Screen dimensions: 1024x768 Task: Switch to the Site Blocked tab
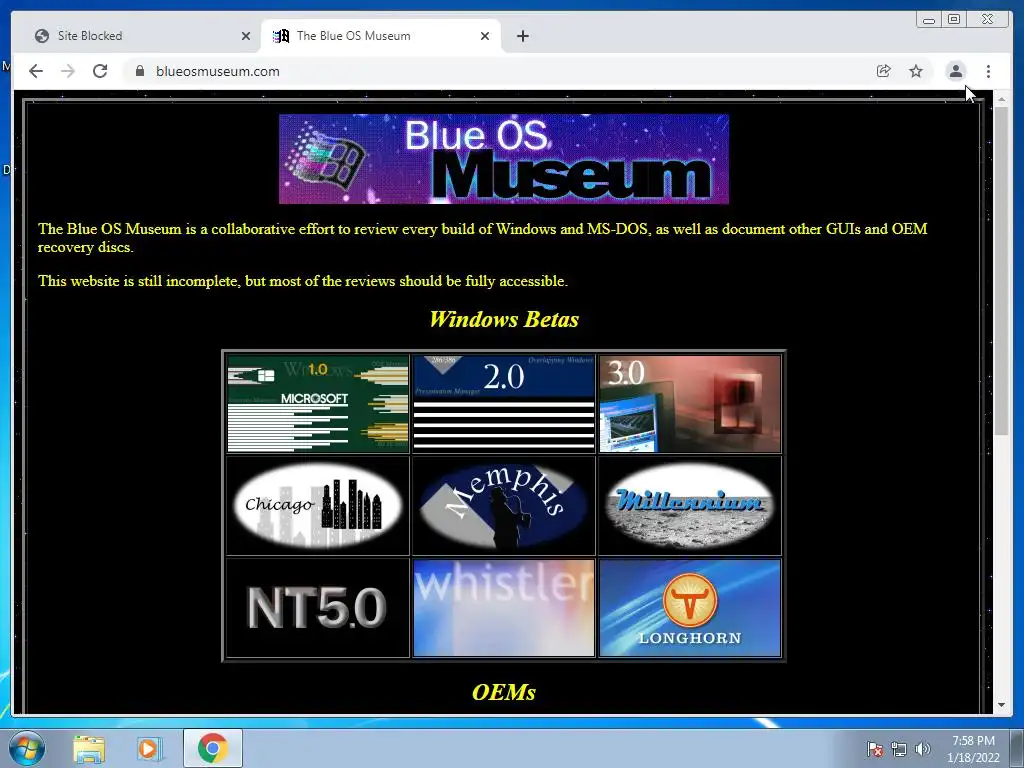(135, 36)
